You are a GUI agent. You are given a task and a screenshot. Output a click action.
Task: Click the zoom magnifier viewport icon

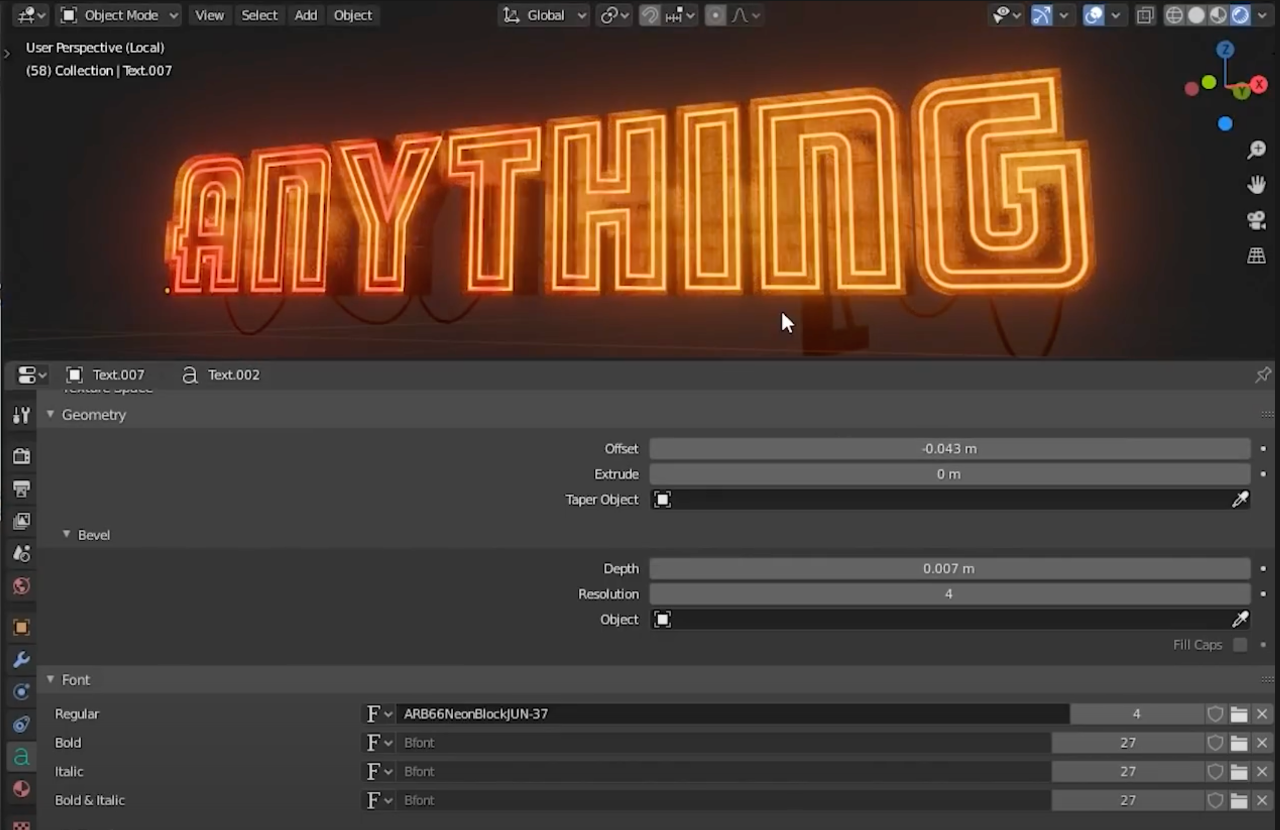[1257, 150]
